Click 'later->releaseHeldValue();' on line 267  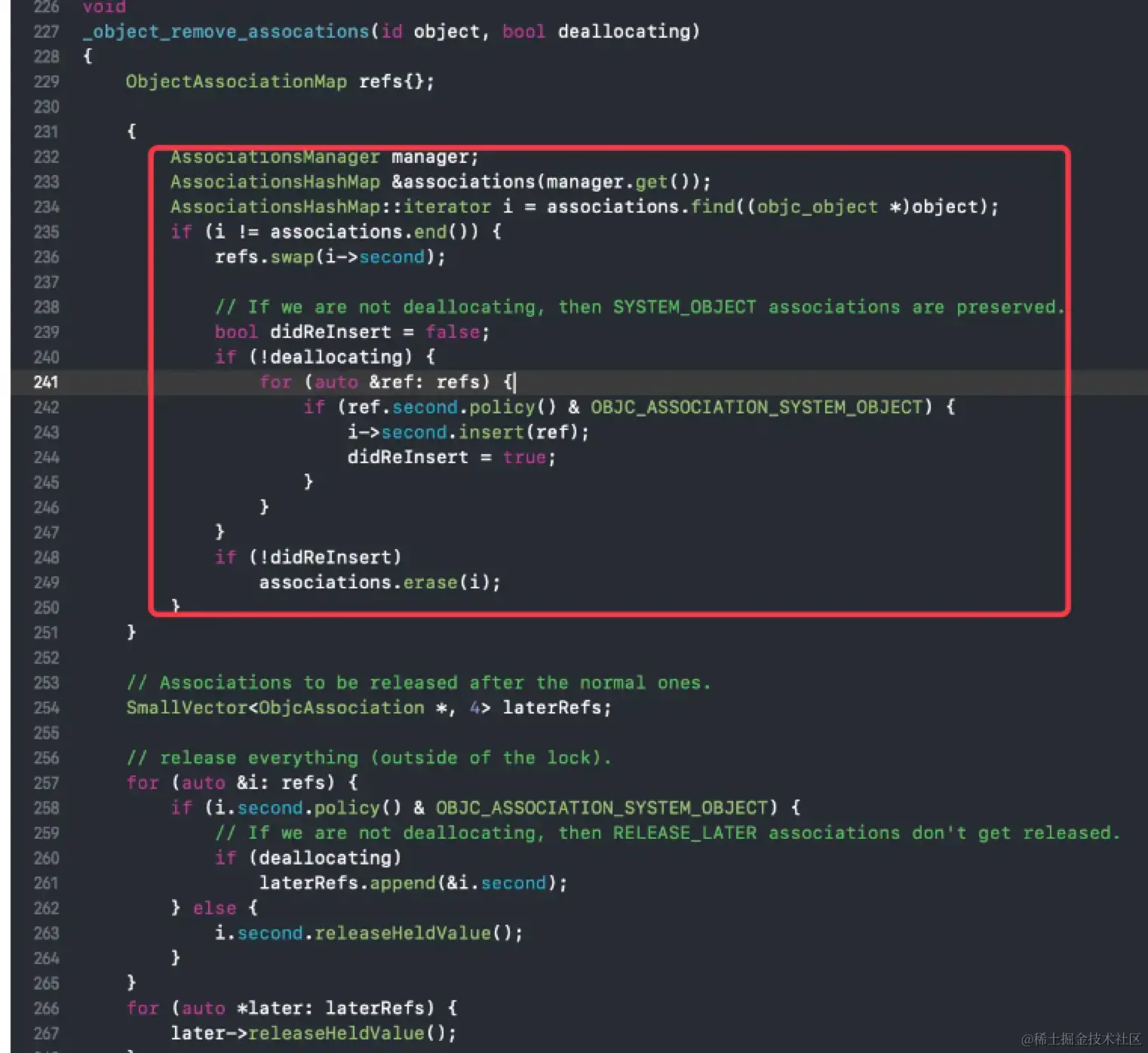pyautogui.click(x=313, y=1033)
